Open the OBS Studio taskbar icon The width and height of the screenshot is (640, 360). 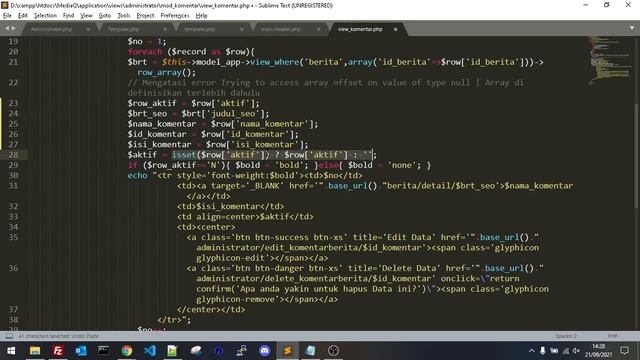point(333,351)
